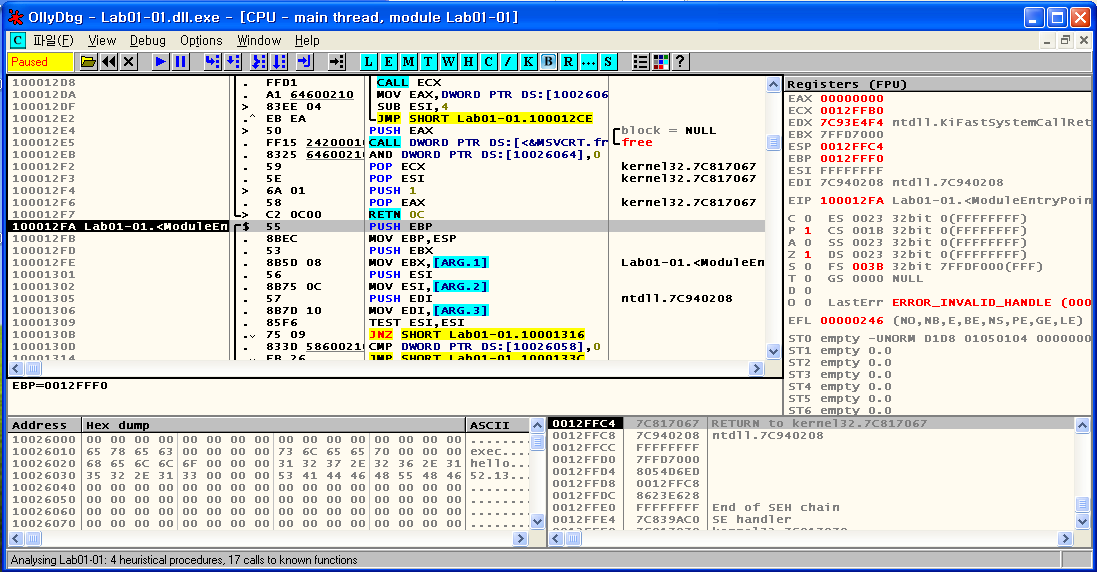Viewport: 1097px width, 572px height.
Task: Open Threads window (T button)
Action: click(428, 62)
